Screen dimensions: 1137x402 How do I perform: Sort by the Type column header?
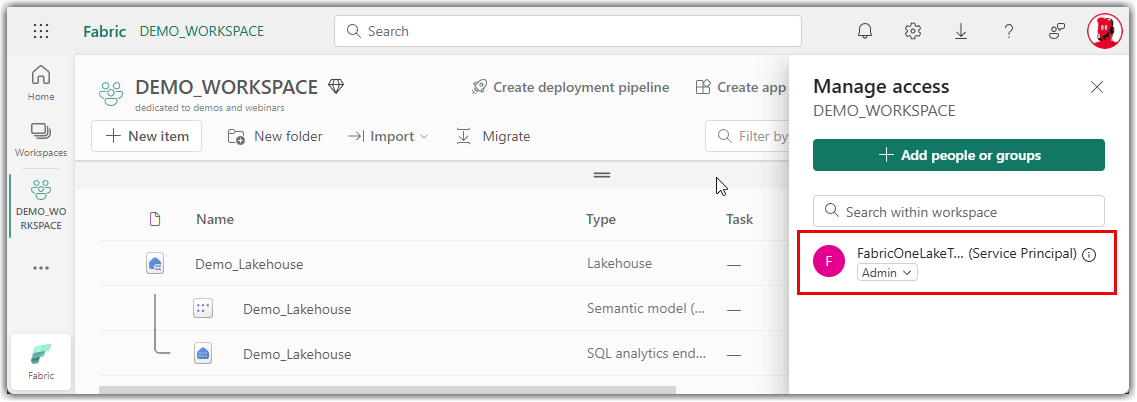coord(600,219)
